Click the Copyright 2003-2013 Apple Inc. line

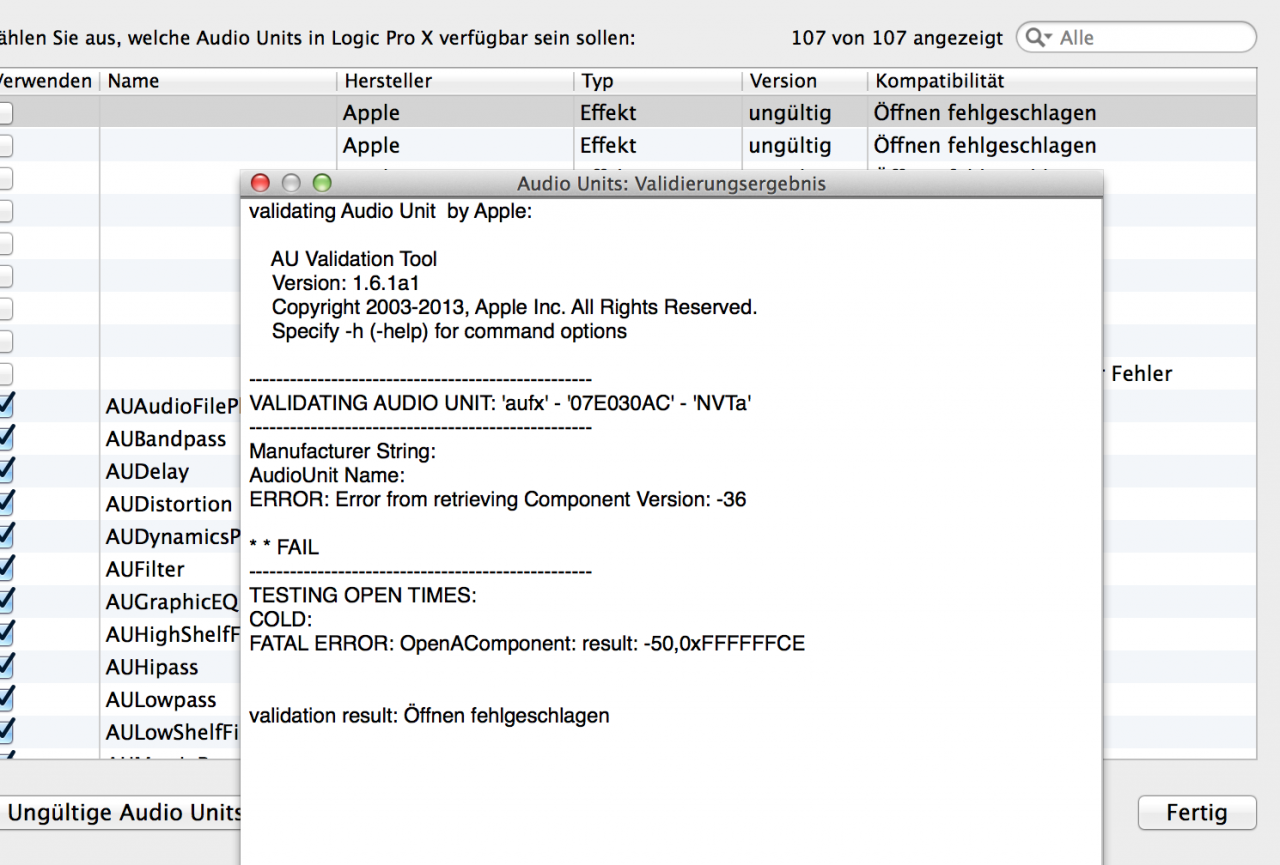[x=514, y=307]
